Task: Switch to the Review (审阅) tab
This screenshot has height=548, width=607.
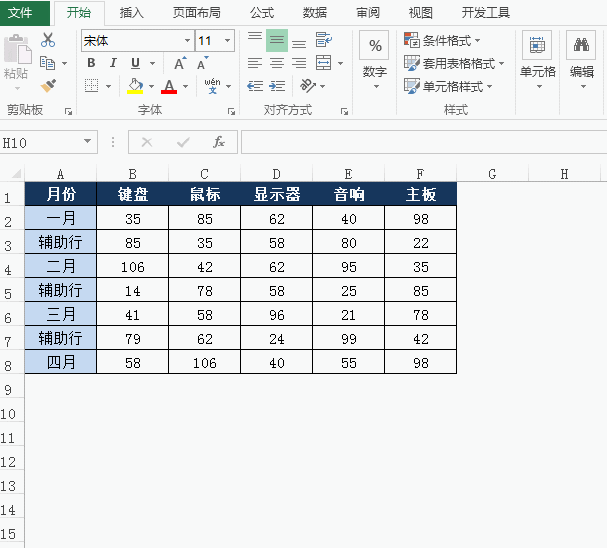Action: point(368,13)
